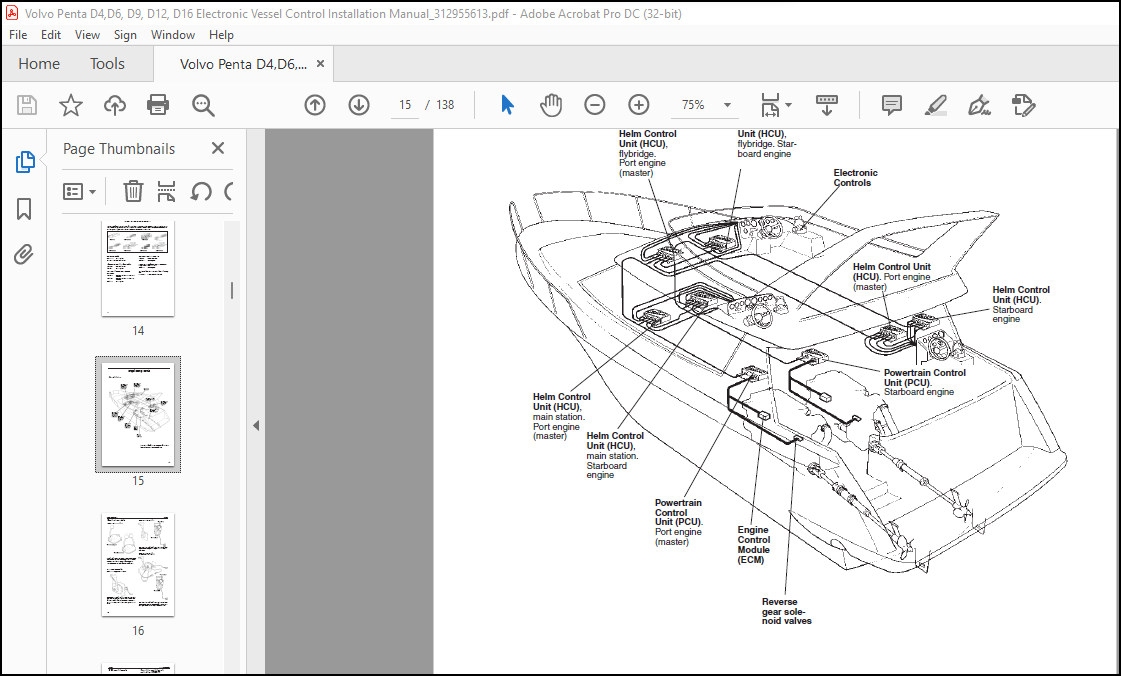Delete selected pages with trash icon
1121x676 pixels.
coord(133,192)
